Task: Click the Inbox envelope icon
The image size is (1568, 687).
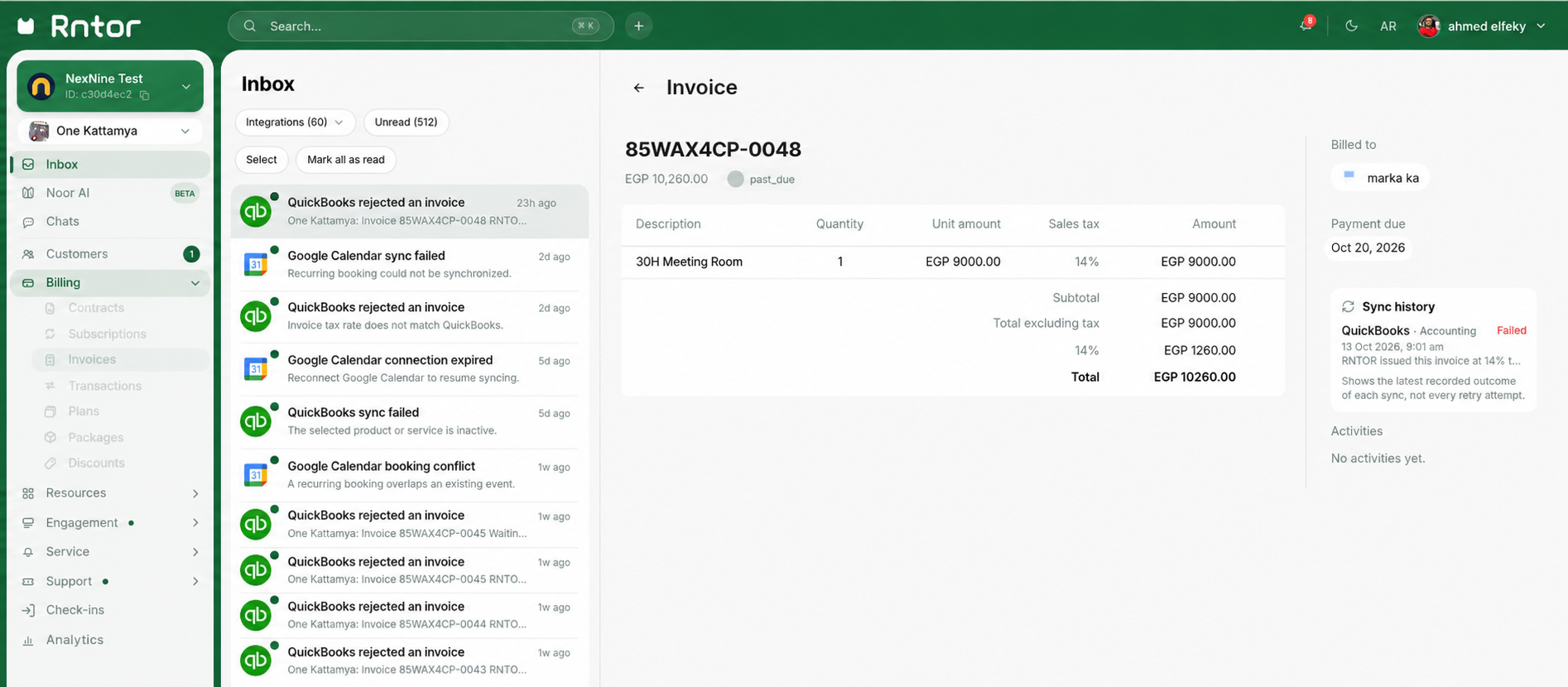Action: pyautogui.click(x=28, y=165)
